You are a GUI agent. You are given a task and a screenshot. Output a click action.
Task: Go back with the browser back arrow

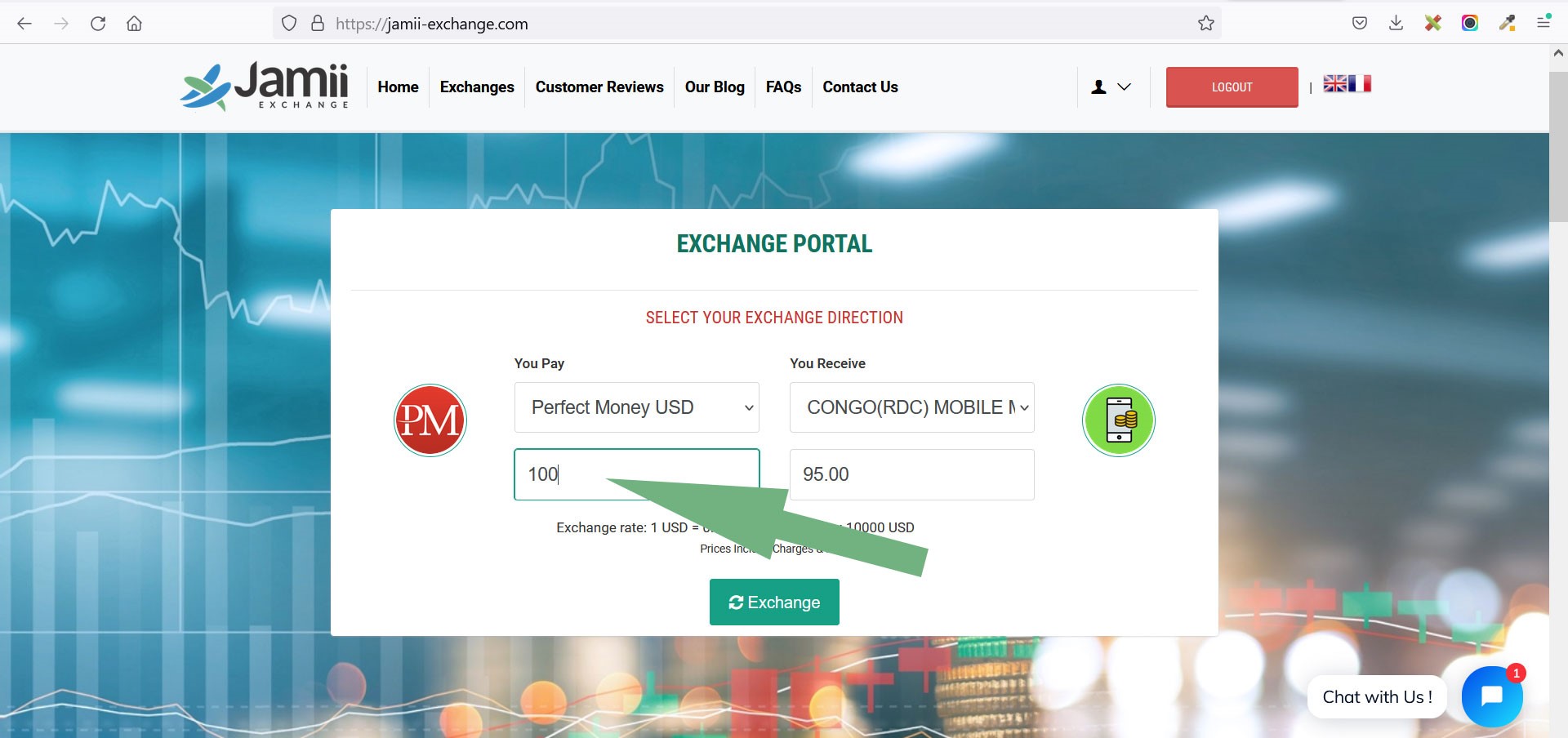click(24, 24)
